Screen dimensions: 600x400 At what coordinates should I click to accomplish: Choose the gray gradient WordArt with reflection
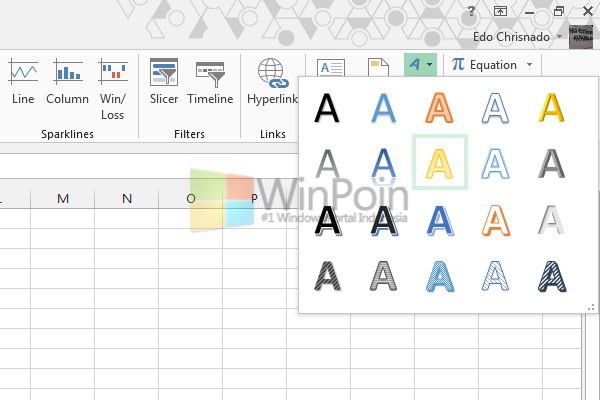[x=328, y=164]
